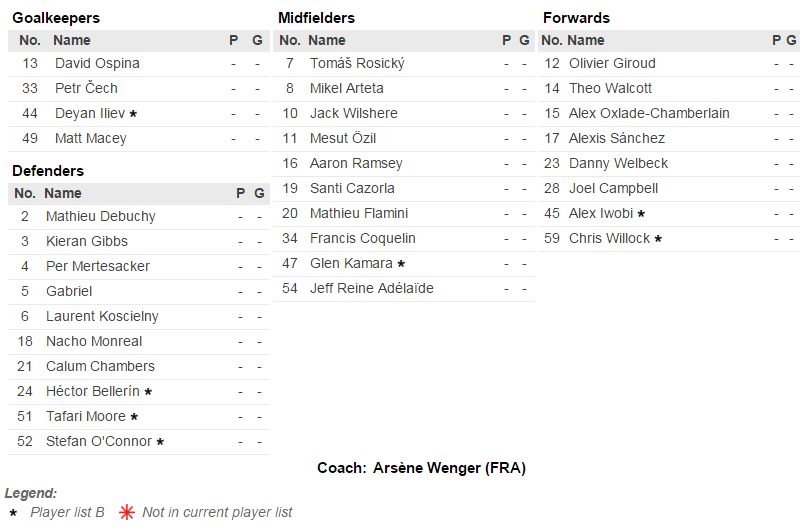Image resolution: width=808 pixels, height=532 pixels.
Task: Select Olivier Giroud row
Action: tap(611, 63)
